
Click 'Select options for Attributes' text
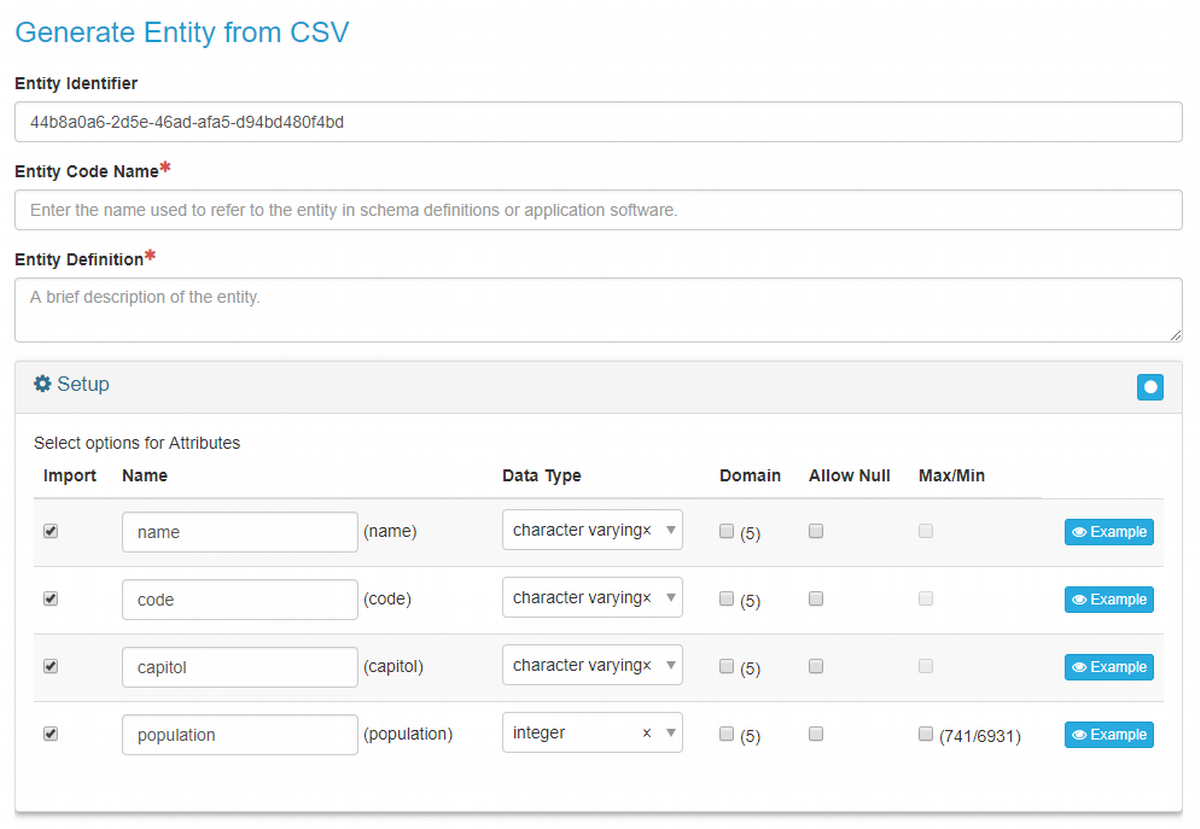[137, 443]
